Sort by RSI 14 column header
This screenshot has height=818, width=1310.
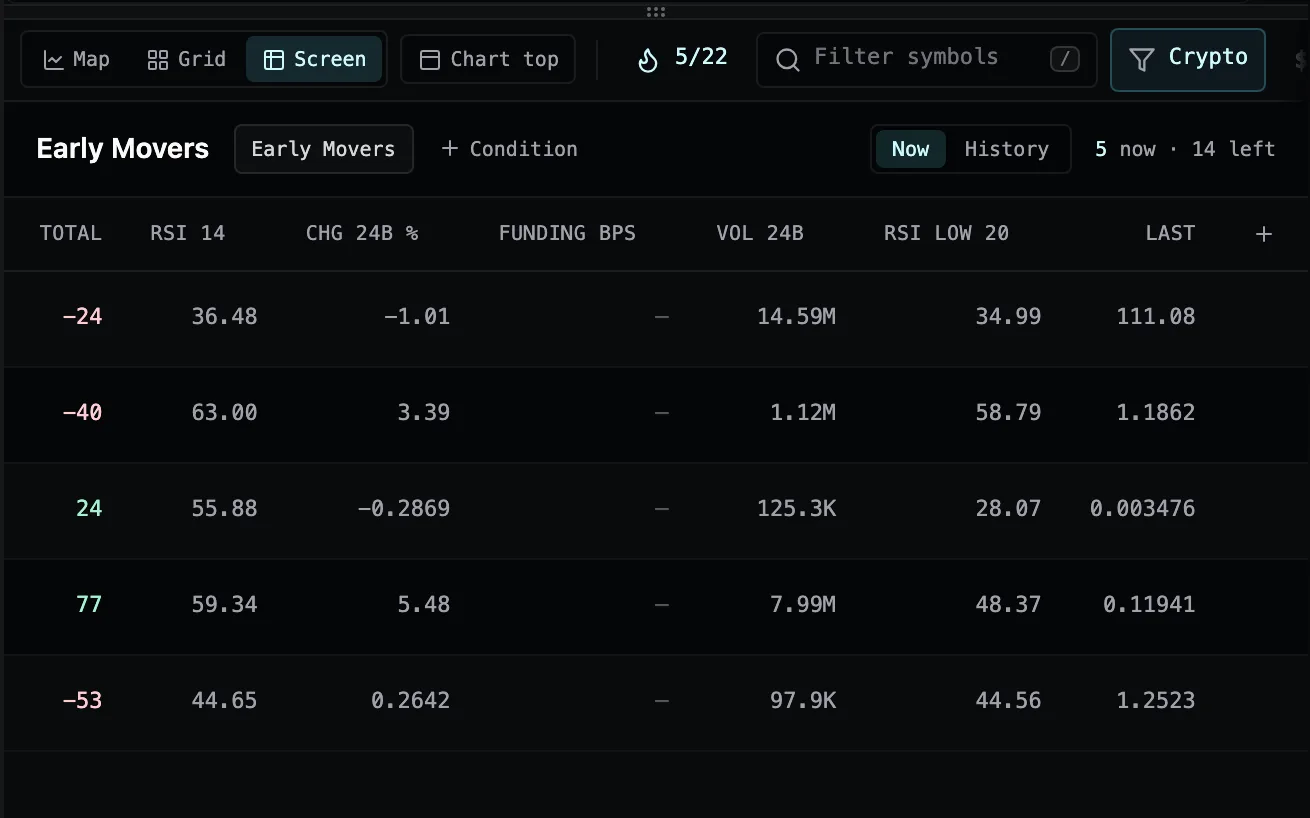click(188, 233)
